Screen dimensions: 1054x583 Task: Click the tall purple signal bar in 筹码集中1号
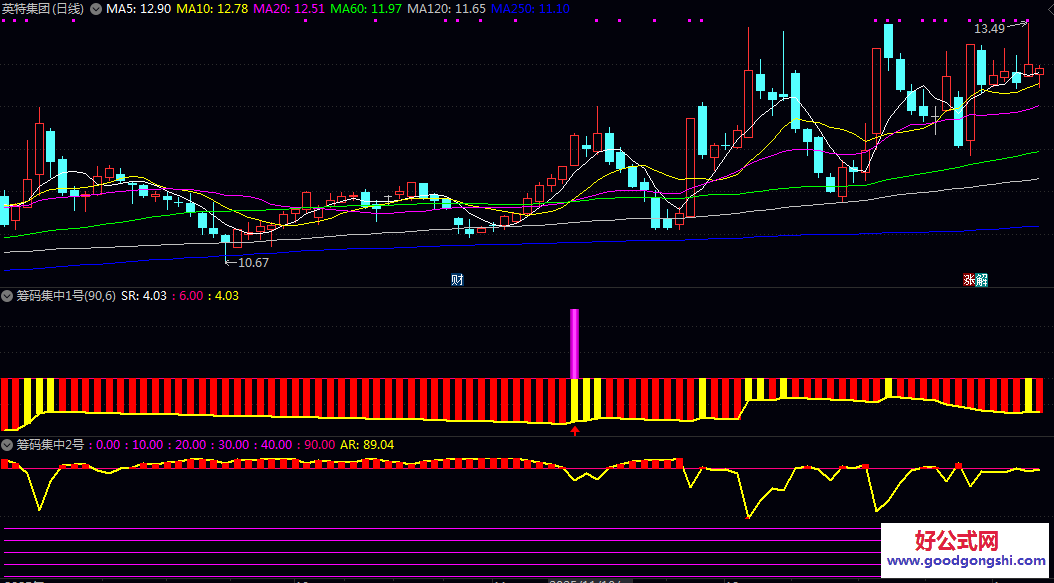(x=575, y=344)
